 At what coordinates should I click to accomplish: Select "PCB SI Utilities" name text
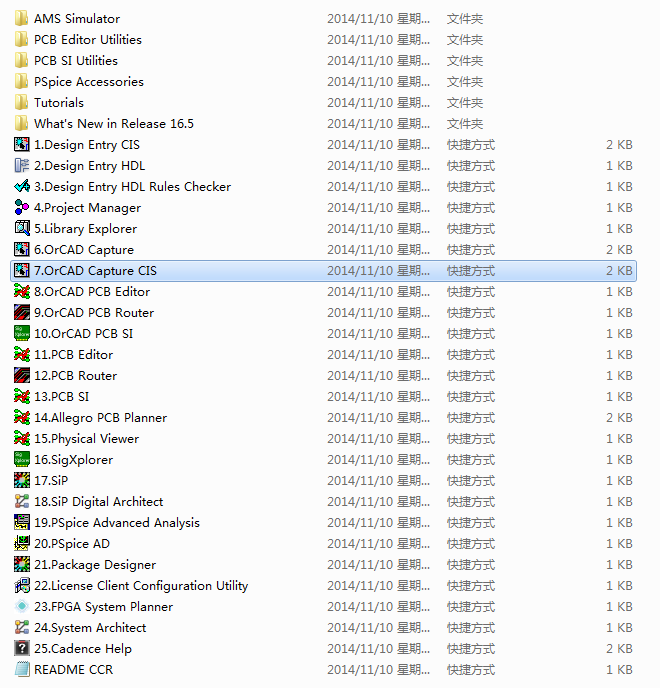(76, 61)
